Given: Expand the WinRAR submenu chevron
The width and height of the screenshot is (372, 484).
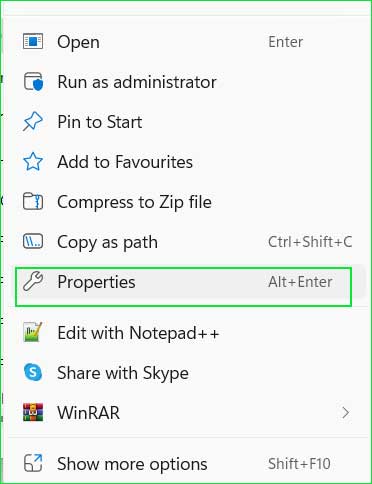Looking at the screenshot, I should click(x=346, y=413).
